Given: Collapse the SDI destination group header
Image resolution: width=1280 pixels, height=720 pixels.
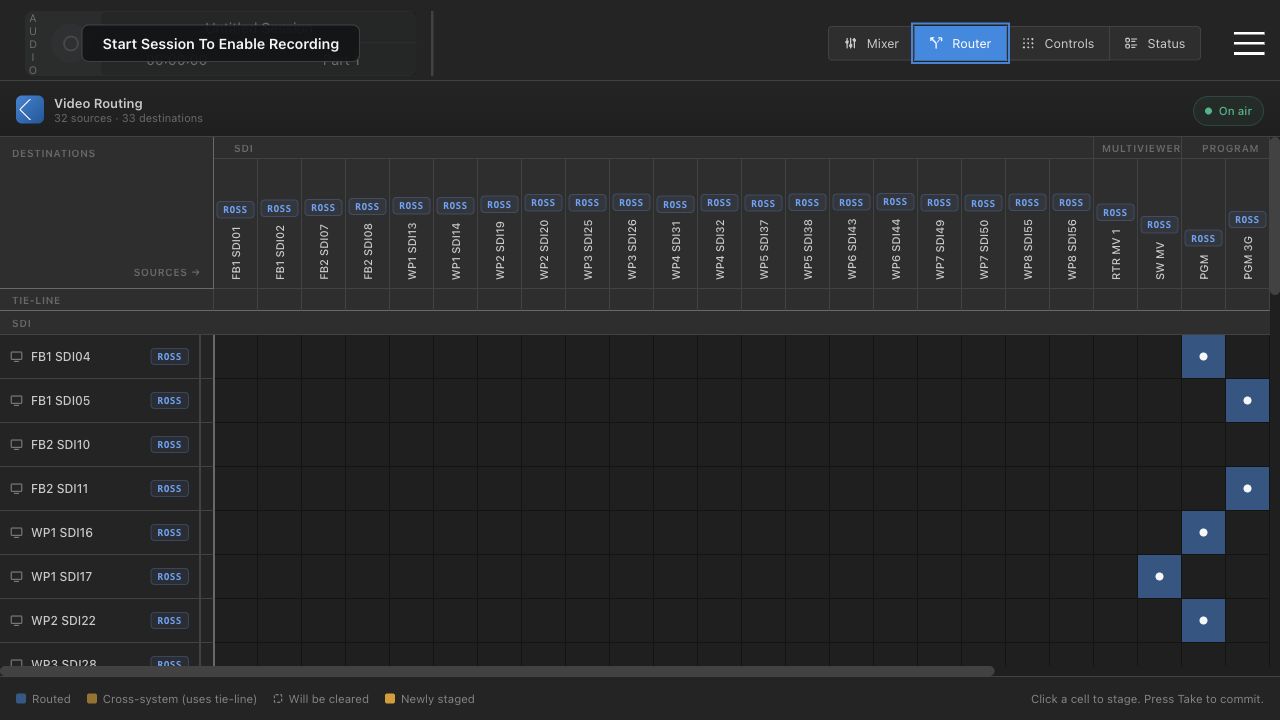Looking at the screenshot, I should coord(243,148).
